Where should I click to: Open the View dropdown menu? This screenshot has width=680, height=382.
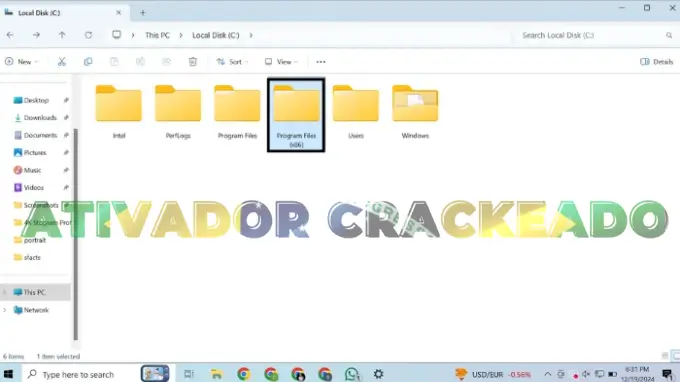[x=281, y=62]
